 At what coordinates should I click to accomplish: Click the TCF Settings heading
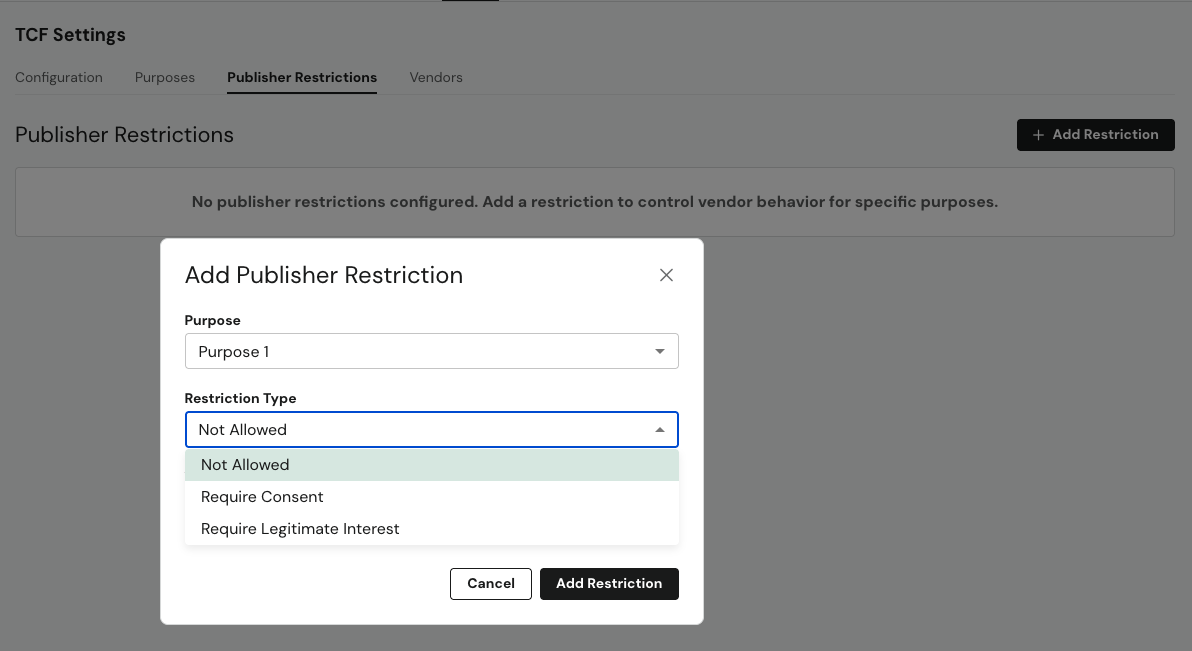(70, 35)
